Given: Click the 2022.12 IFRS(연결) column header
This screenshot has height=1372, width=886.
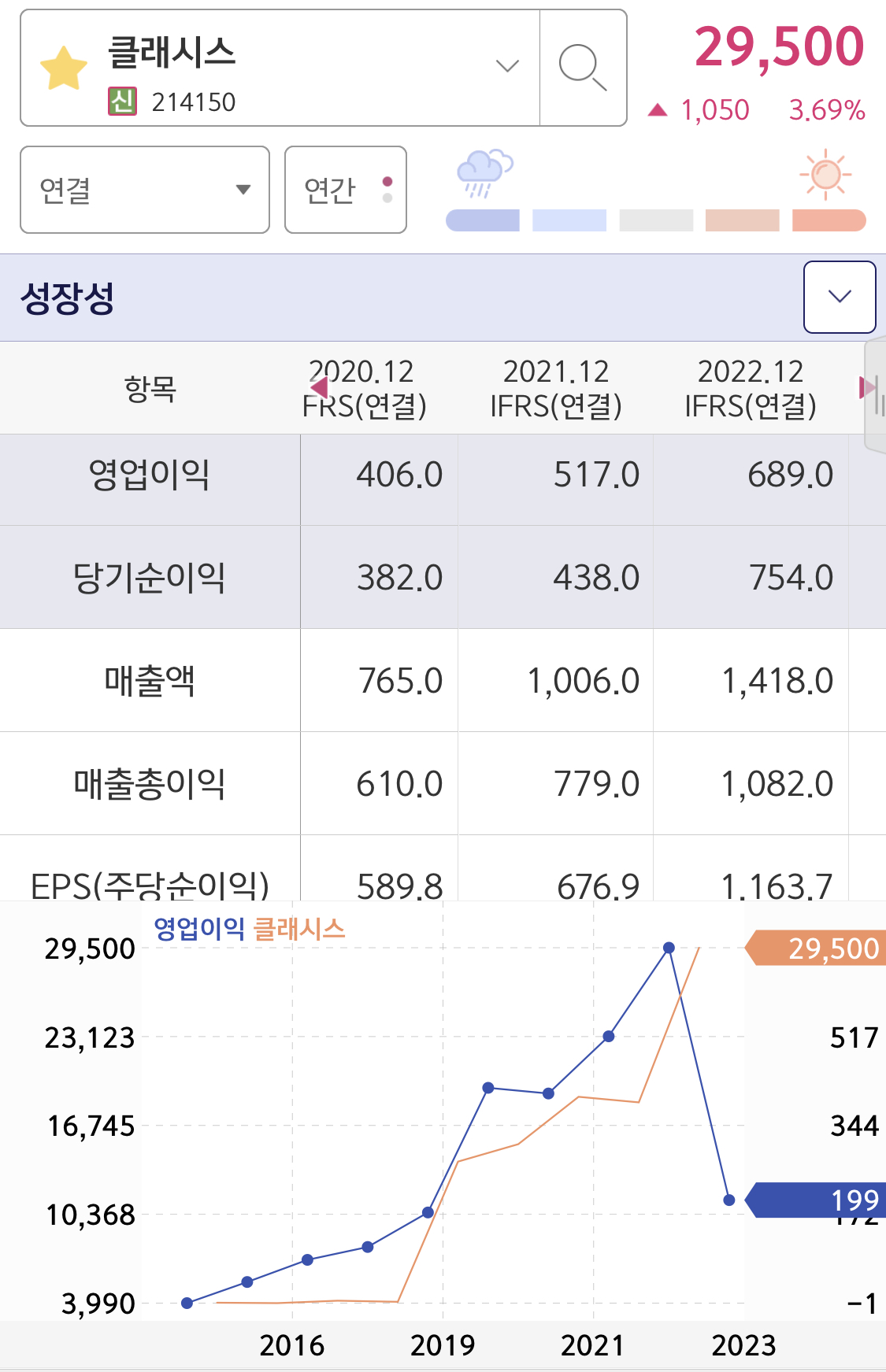Looking at the screenshot, I should 751,388.
